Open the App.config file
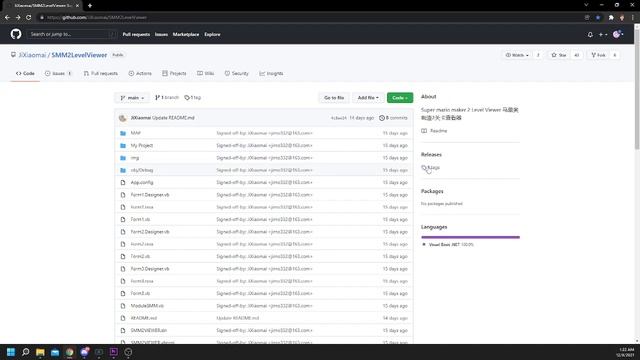Image resolution: width=640 pixels, height=360 pixels. coord(142,182)
